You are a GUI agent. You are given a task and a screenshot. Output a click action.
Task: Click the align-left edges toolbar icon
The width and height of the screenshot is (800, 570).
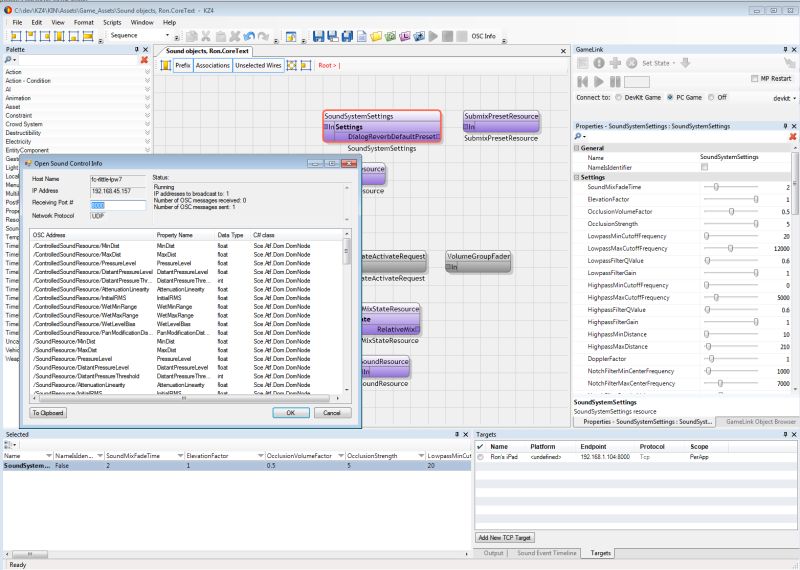pyautogui.click(x=16, y=36)
